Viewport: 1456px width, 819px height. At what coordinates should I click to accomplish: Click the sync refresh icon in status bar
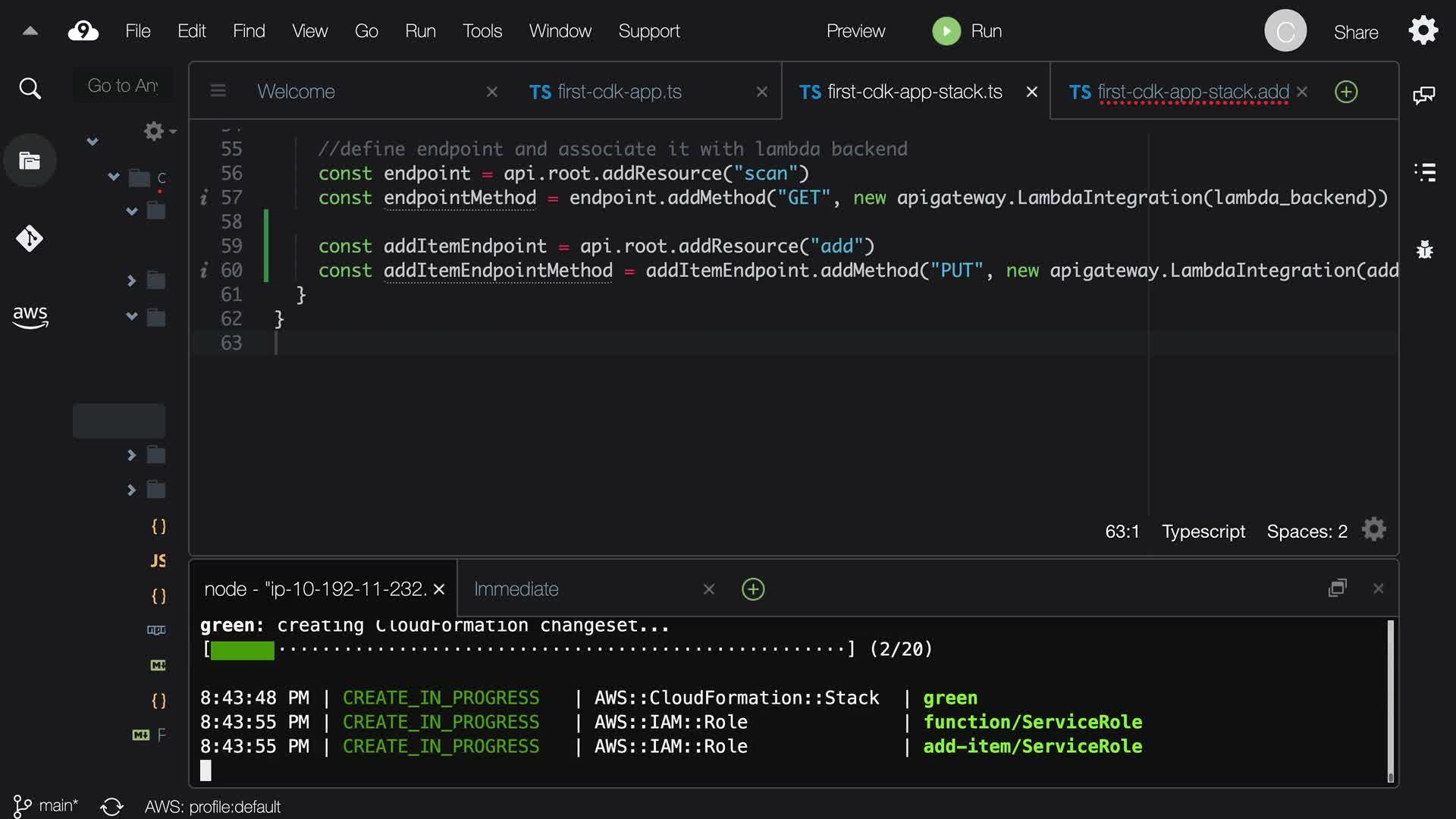[111, 806]
